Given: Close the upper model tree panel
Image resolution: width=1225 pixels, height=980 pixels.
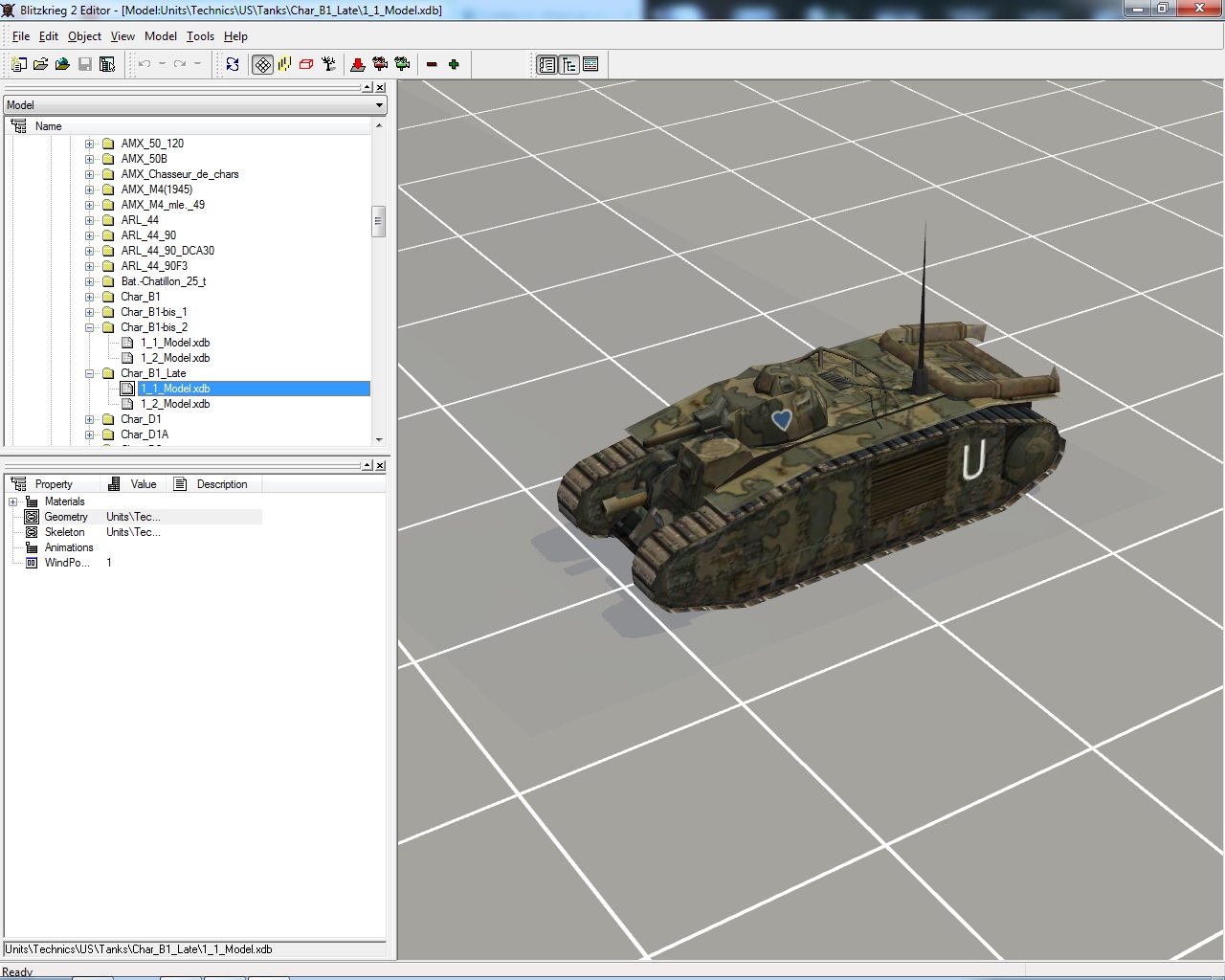Looking at the screenshot, I should 380,87.
